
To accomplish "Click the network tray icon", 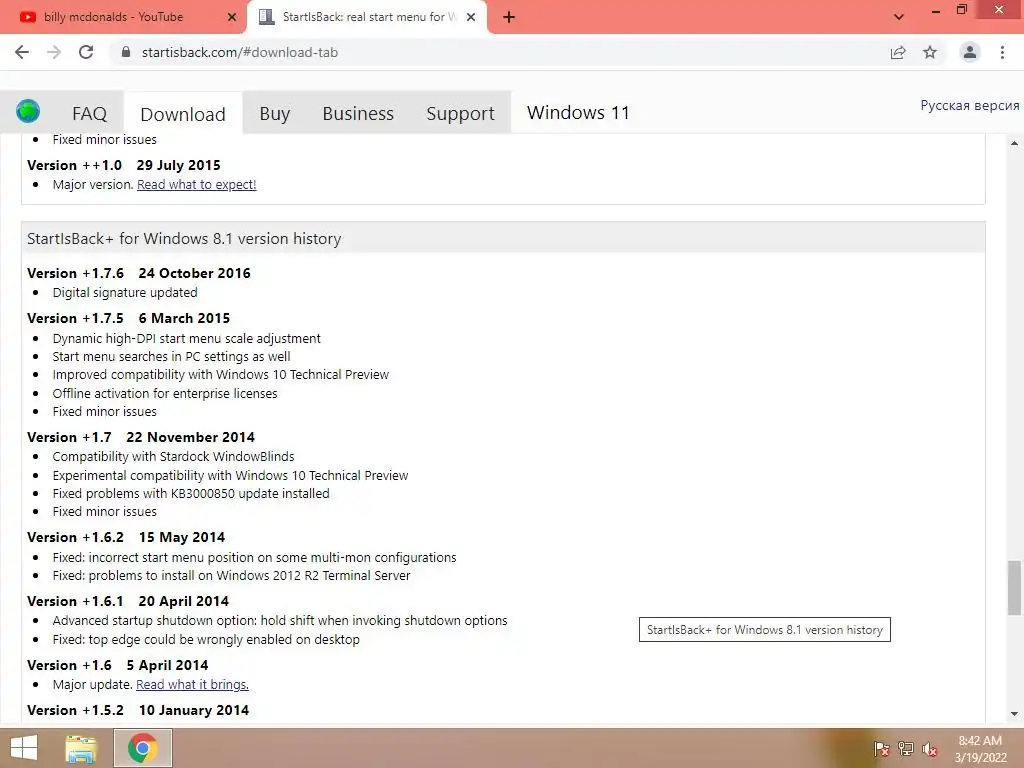I will [906, 749].
